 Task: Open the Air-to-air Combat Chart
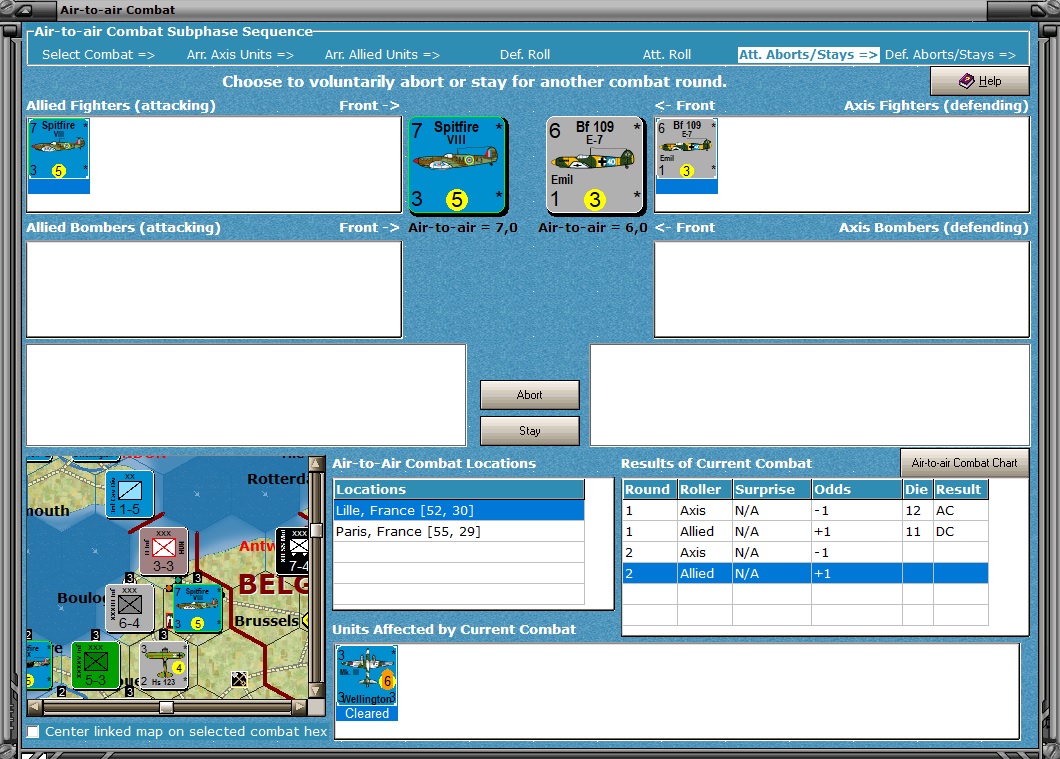(x=964, y=463)
